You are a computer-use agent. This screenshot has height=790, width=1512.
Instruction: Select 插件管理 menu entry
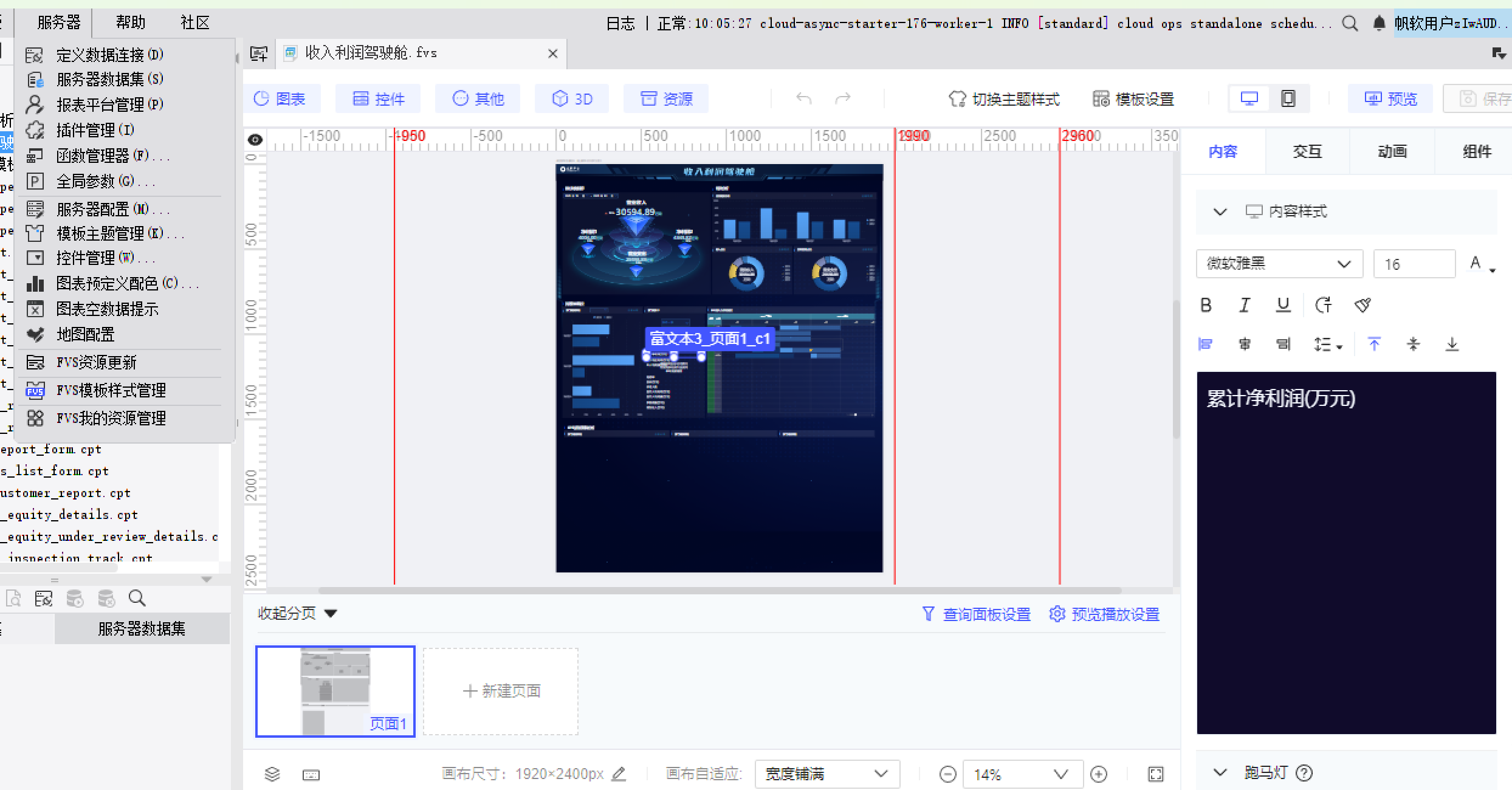coord(94,130)
